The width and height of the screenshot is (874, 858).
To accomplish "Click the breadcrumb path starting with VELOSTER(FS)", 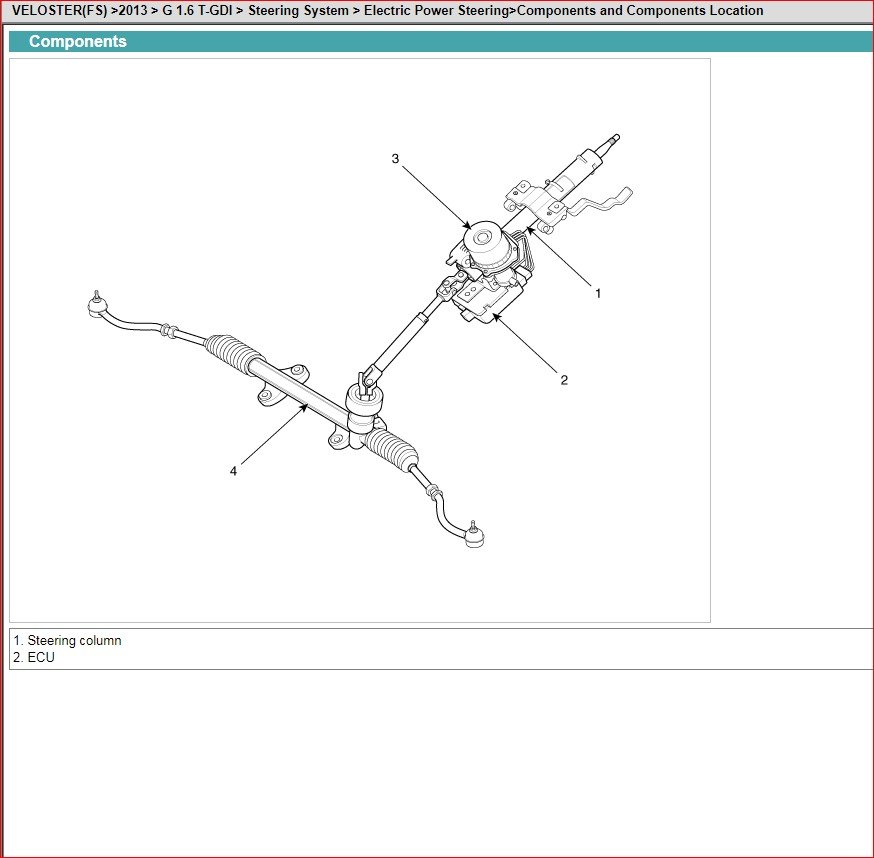I will (387, 11).
